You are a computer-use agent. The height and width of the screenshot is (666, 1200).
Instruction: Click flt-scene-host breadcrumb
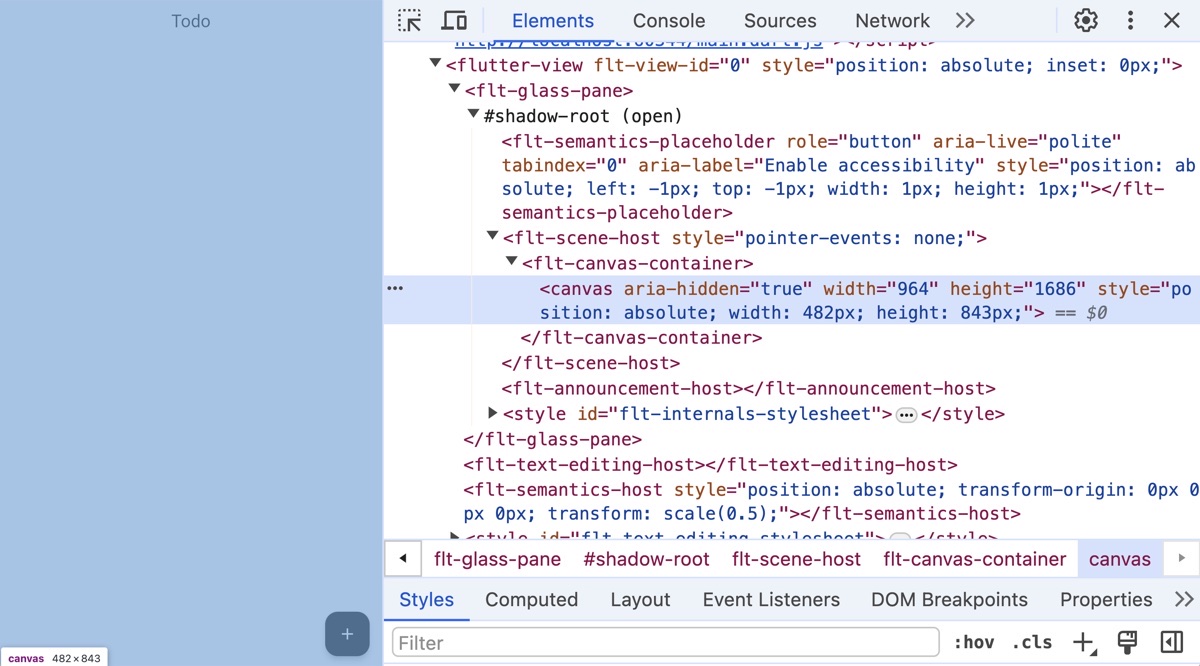point(797,559)
